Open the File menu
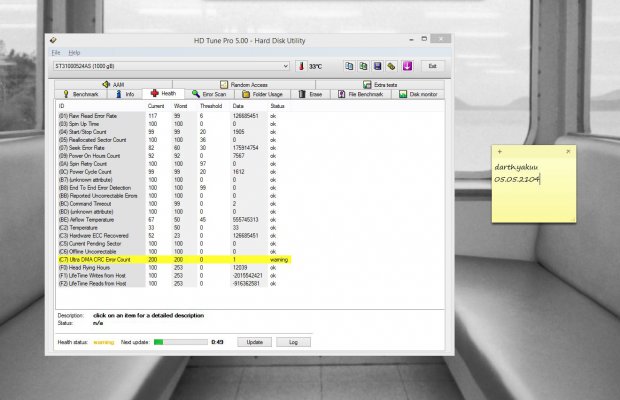Screen dimensions: 620x400 pyautogui.click(x=56, y=53)
